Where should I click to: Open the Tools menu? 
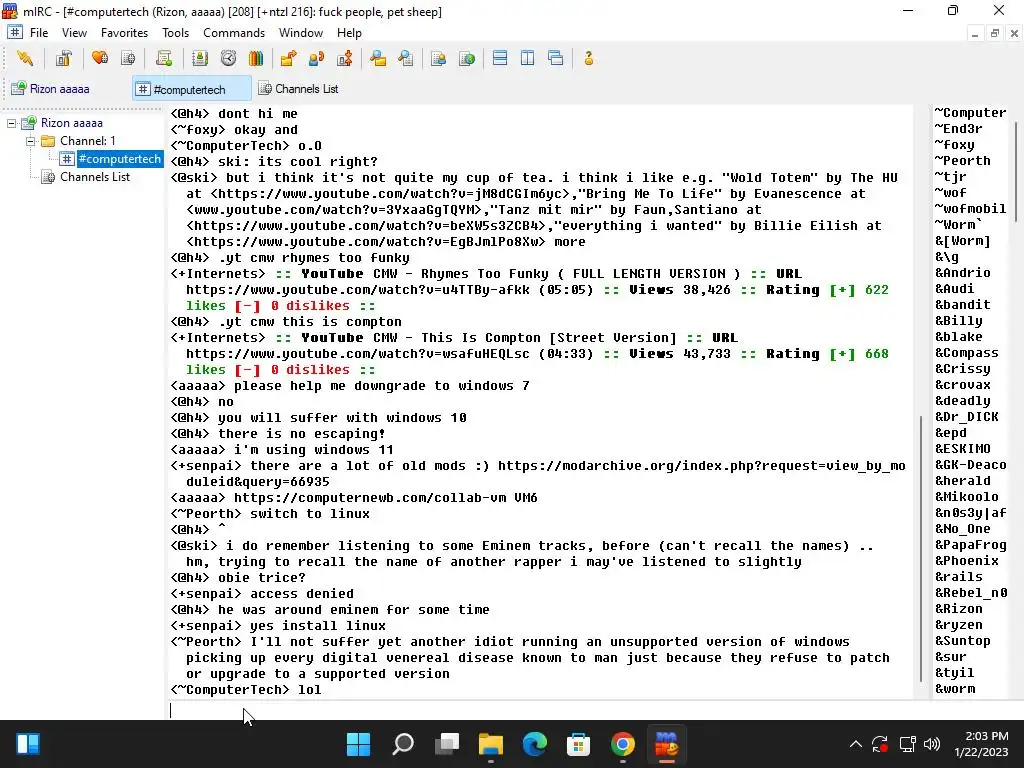(175, 33)
